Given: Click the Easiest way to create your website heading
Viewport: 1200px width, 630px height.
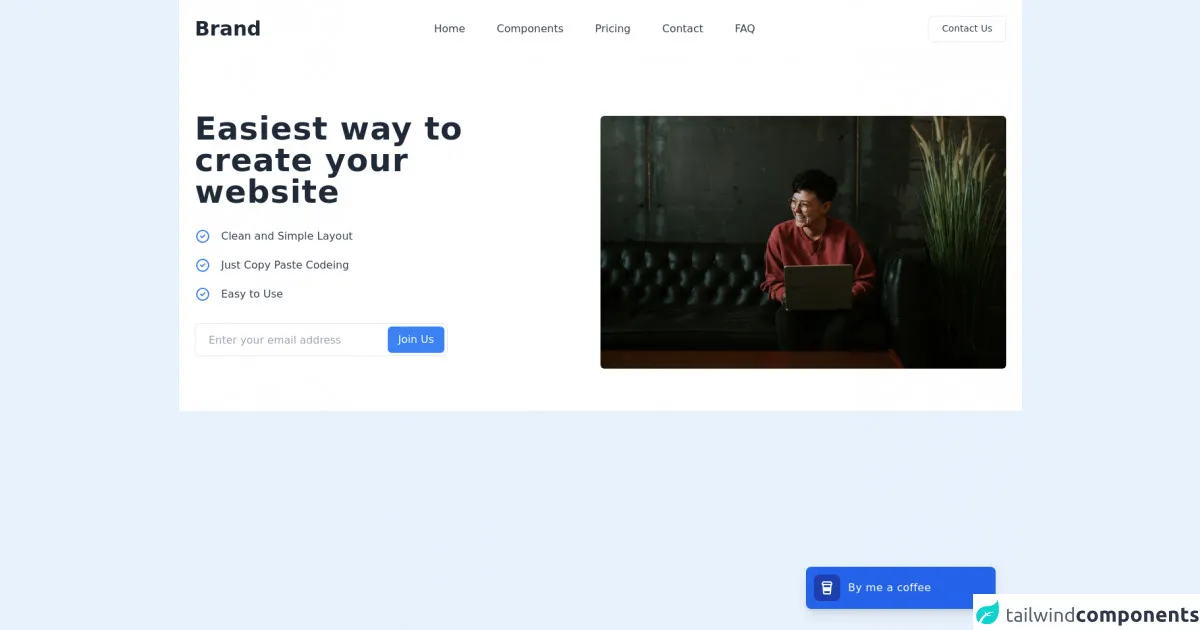Looking at the screenshot, I should tap(328, 160).
